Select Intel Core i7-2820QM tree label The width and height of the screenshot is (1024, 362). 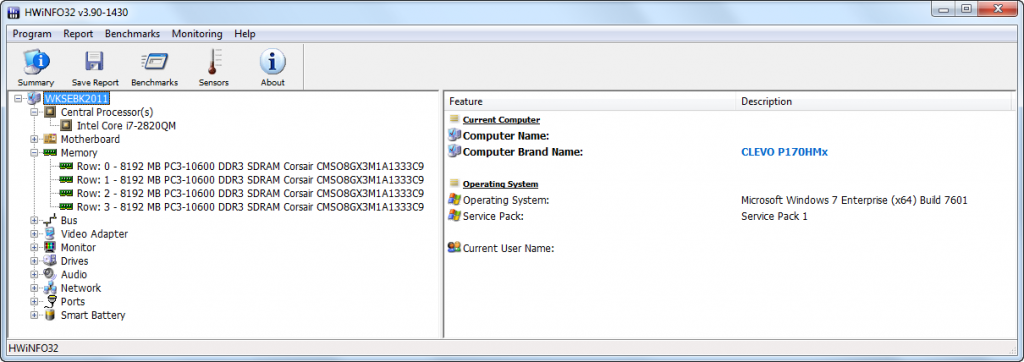(126, 125)
